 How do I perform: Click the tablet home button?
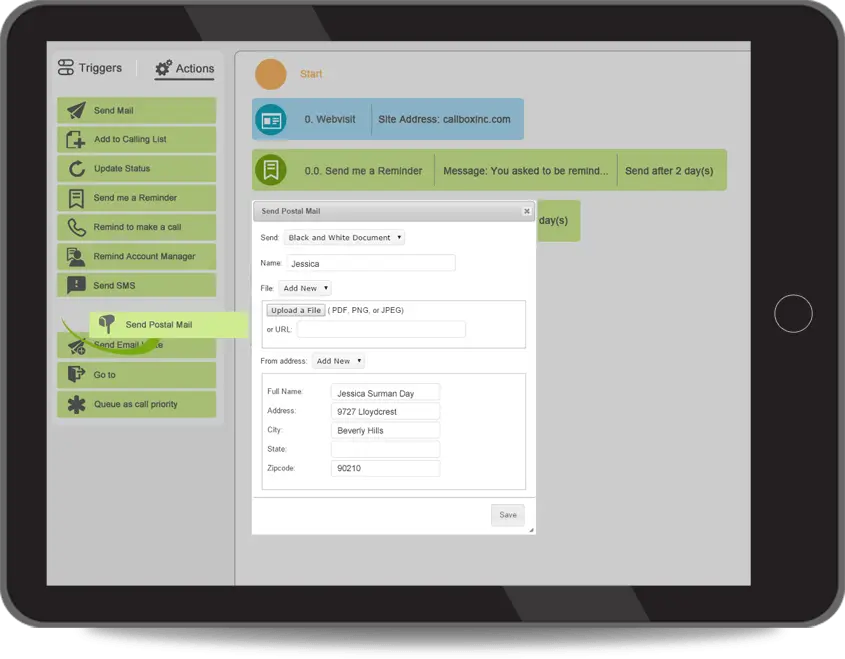[x=793, y=314]
